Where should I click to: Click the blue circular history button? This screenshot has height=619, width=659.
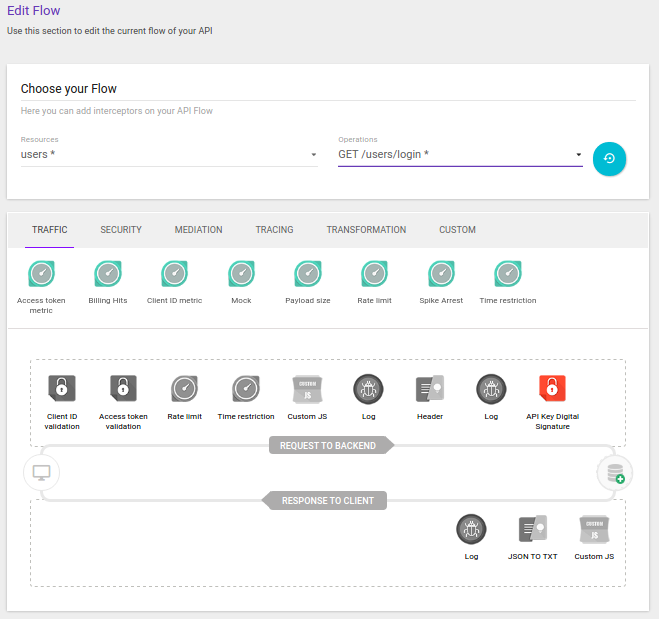pyautogui.click(x=609, y=158)
